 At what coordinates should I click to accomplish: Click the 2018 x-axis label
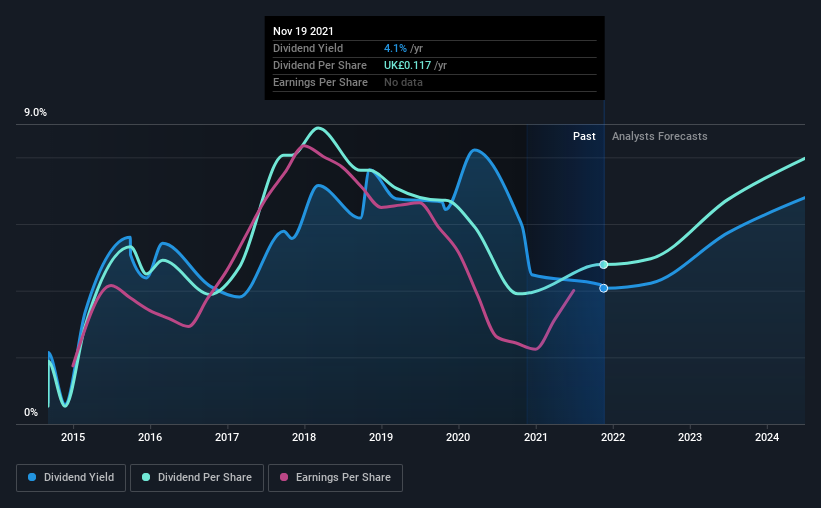coord(304,437)
